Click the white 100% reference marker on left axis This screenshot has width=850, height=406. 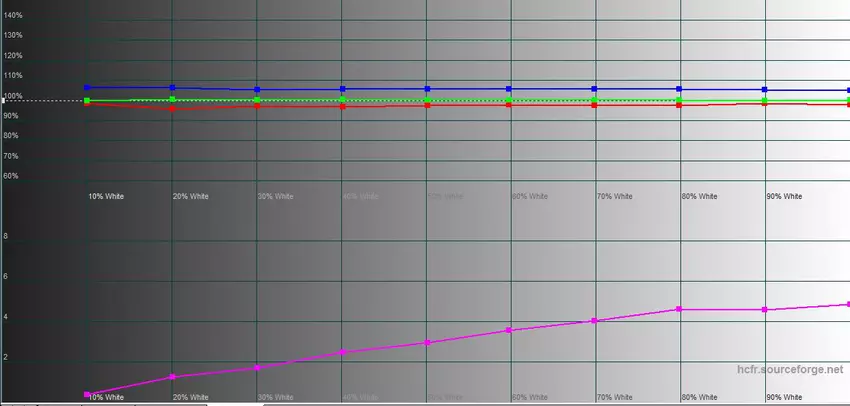coord(4,100)
